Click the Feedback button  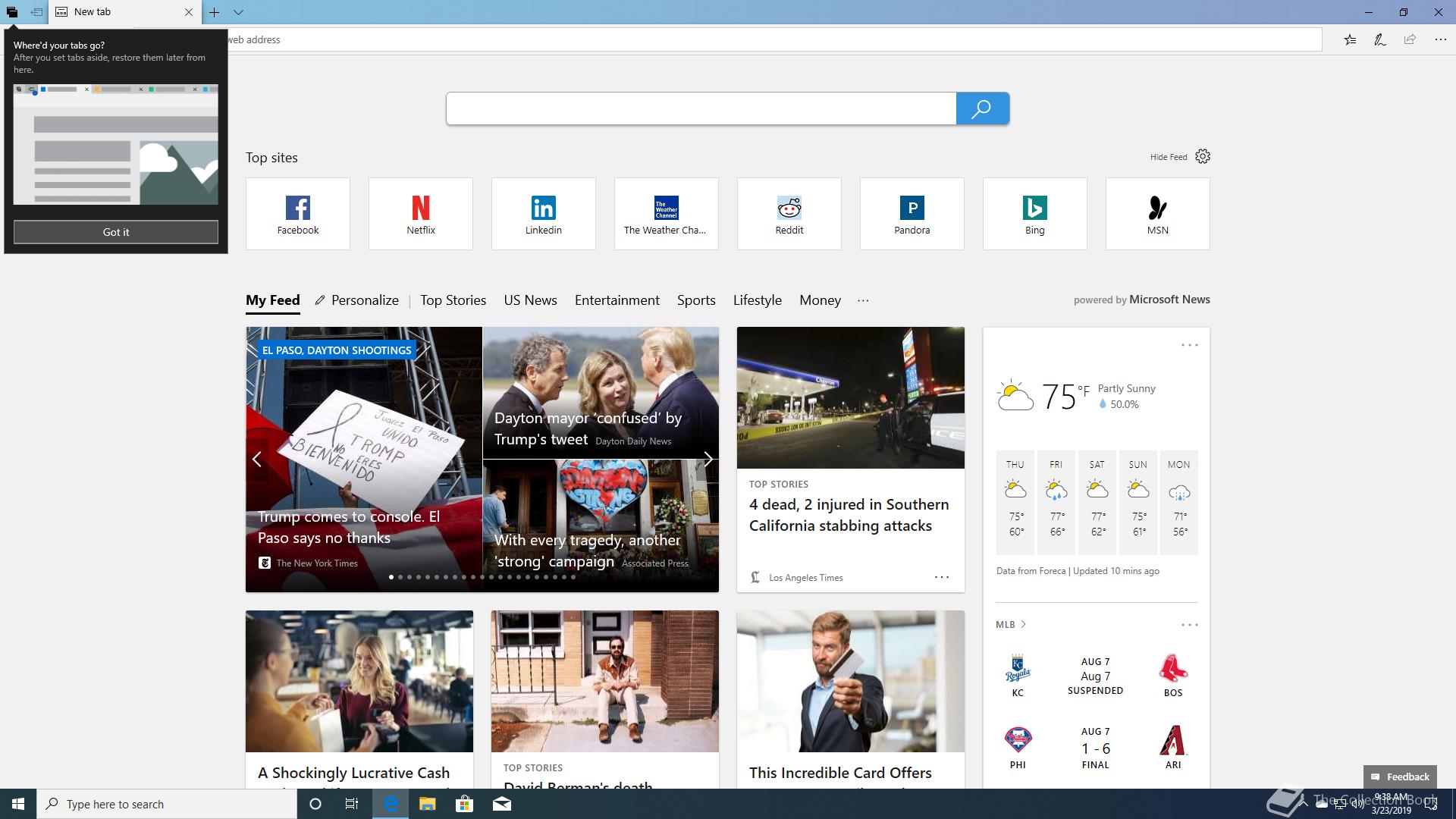tap(1400, 777)
